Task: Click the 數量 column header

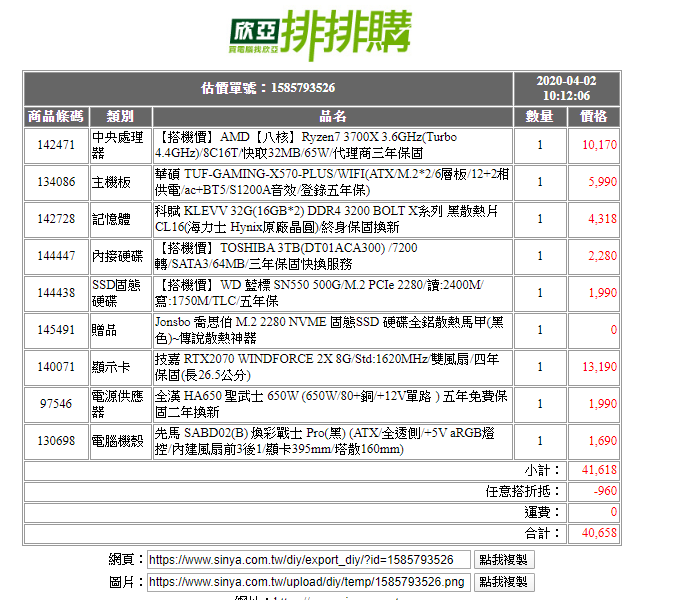Action: 540,116
